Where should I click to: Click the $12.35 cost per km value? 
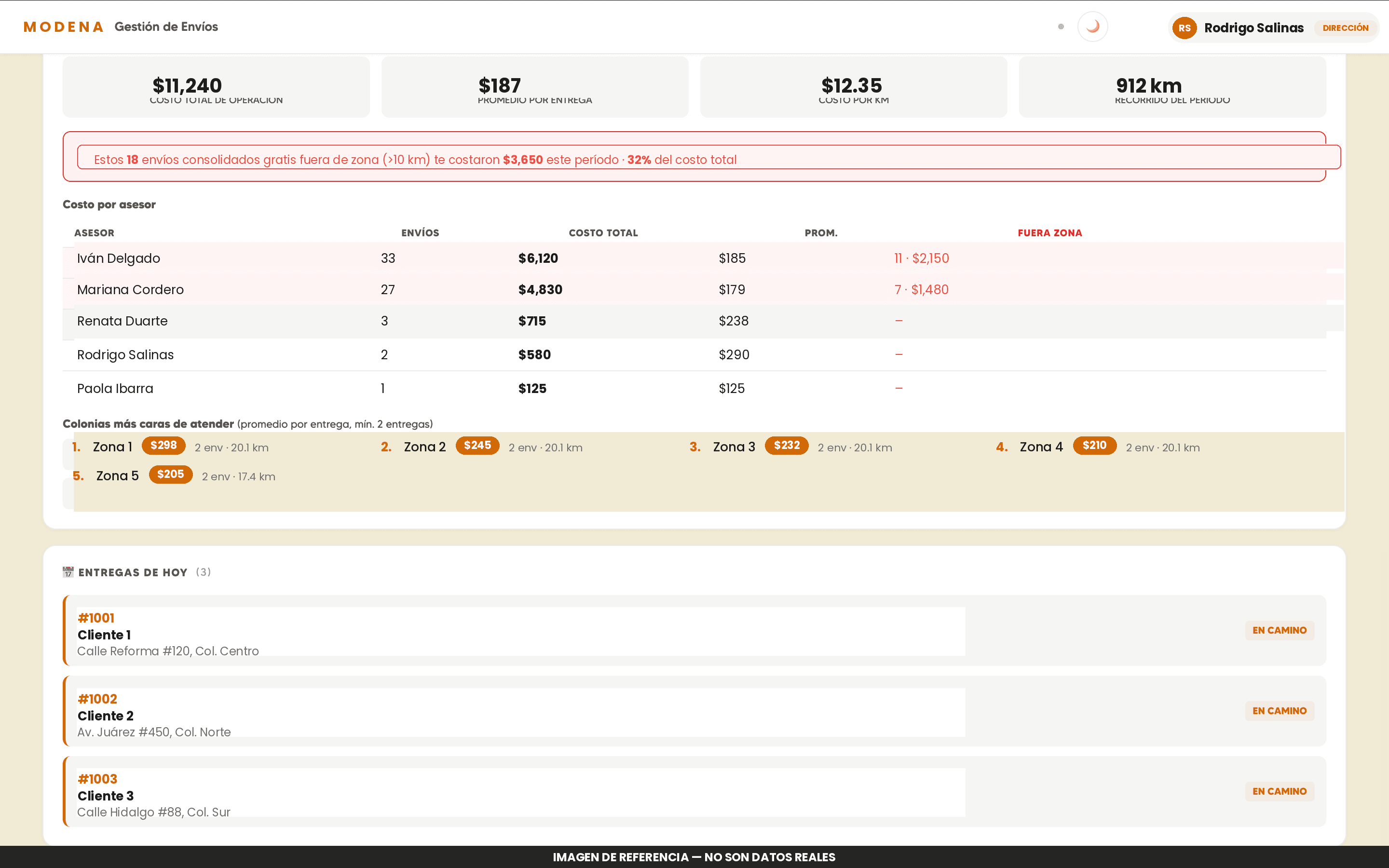point(851,85)
